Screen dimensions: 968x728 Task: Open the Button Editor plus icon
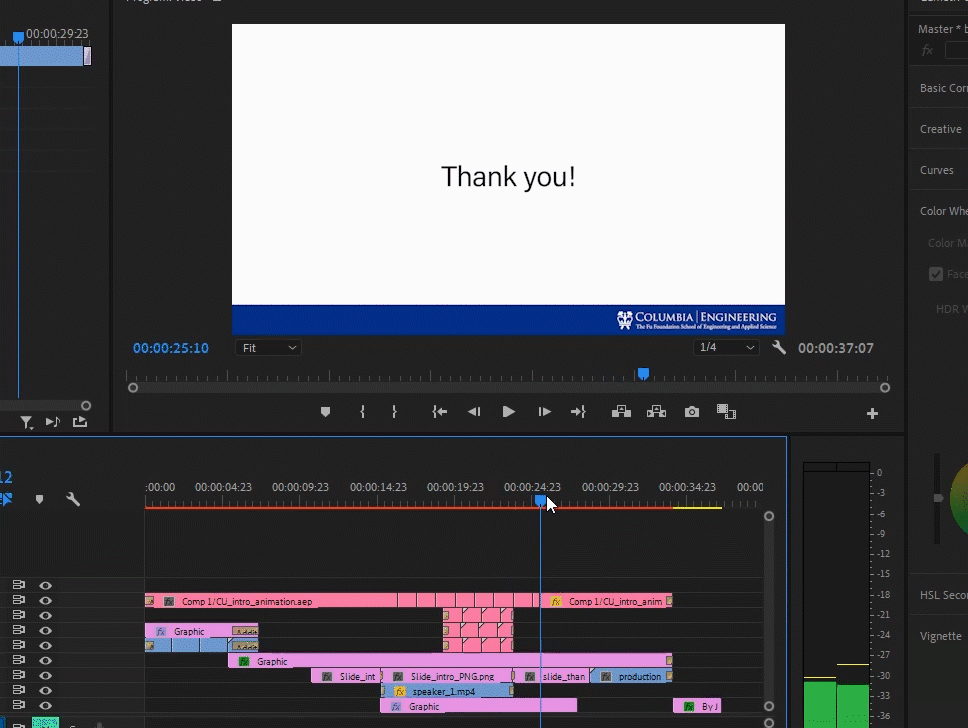(872, 414)
